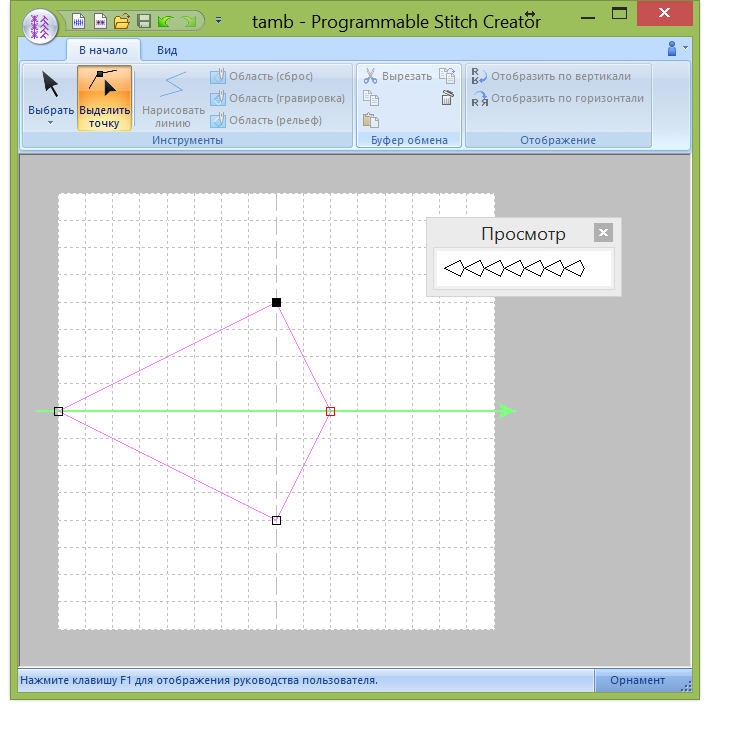This screenshot has width=732, height=732.
Task: Click the F1 help hint in status bar
Action: coord(199,680)
